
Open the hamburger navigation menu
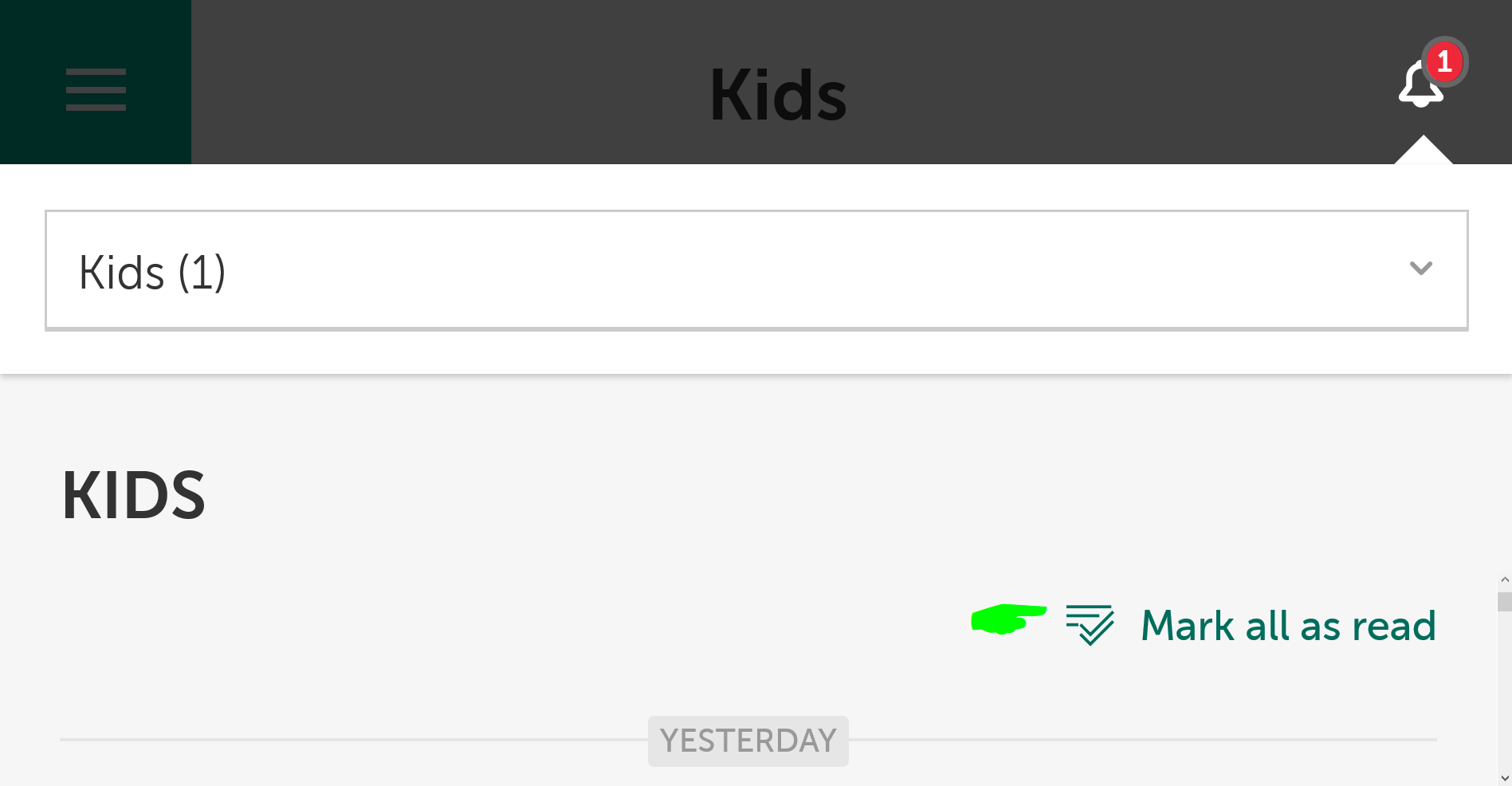pos(96,89)
